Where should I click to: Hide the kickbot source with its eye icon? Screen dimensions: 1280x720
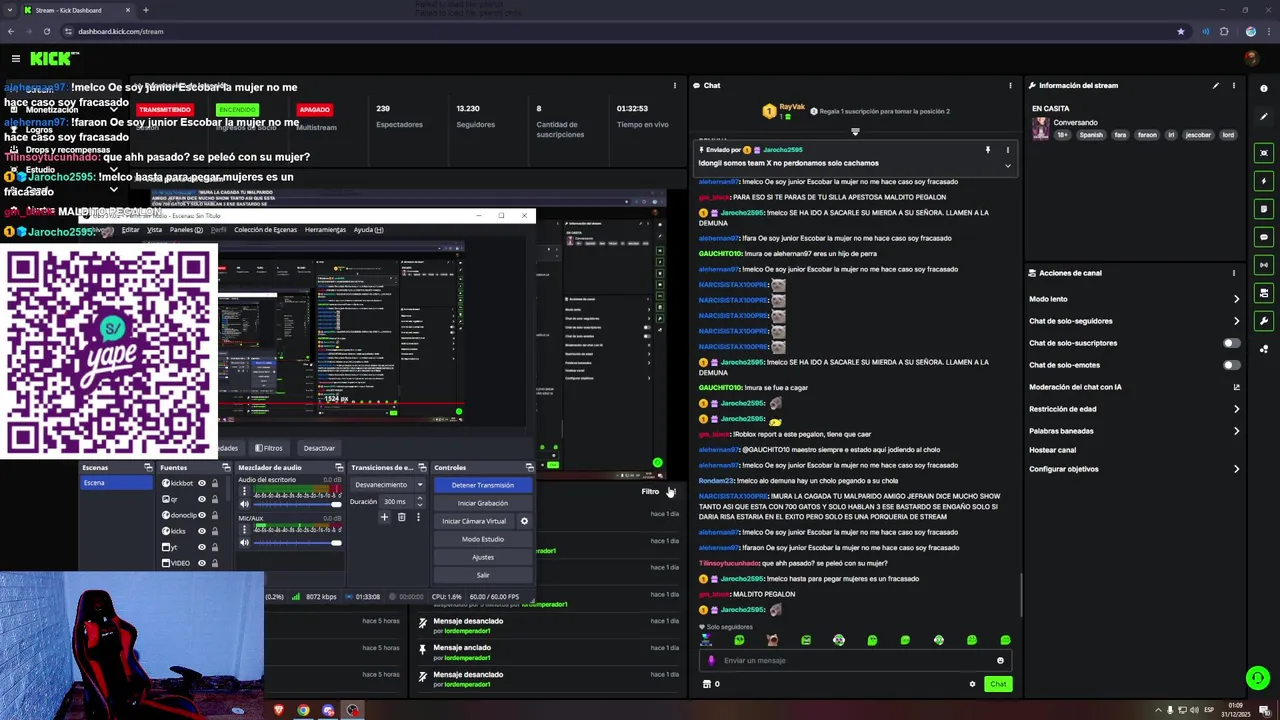(202, 483)
